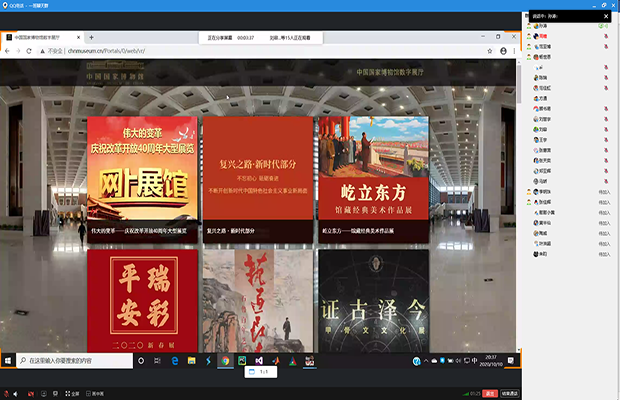620x400 pixels.
Task: Open the 伟大的变革 网上展馆 exhibition
Action: (141, 178)
